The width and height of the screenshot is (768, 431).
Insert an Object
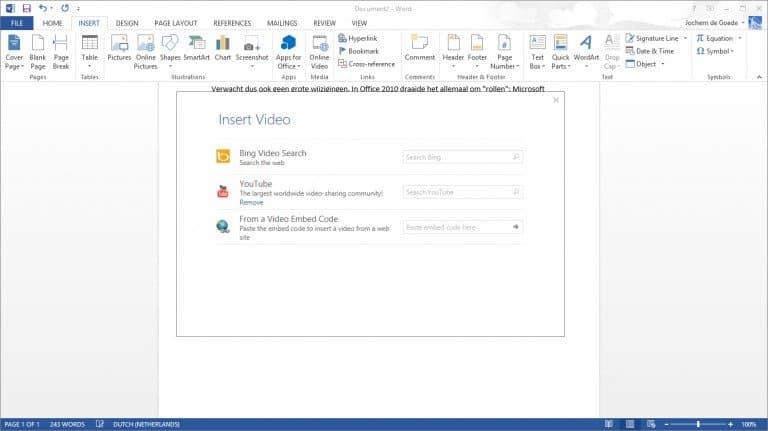pyautogui.click(x=641, y=64)
